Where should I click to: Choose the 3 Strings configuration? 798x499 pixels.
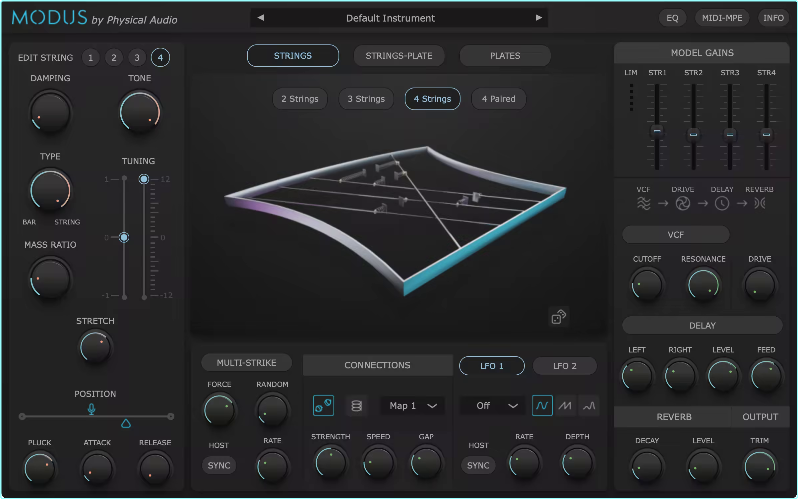(x=366, y=99)
